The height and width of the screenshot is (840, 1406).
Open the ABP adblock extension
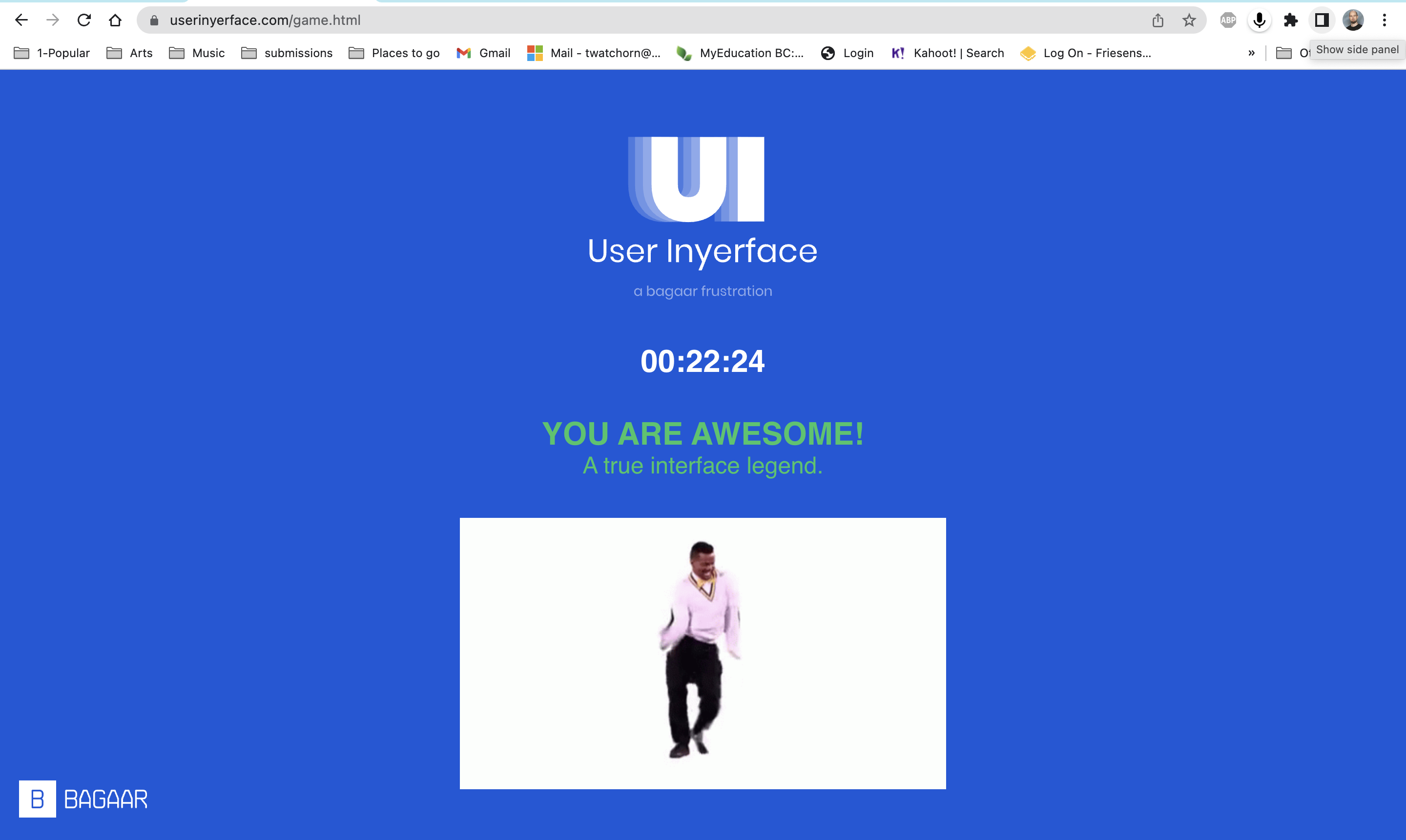pyautogui.click(x=1228, y=20)
